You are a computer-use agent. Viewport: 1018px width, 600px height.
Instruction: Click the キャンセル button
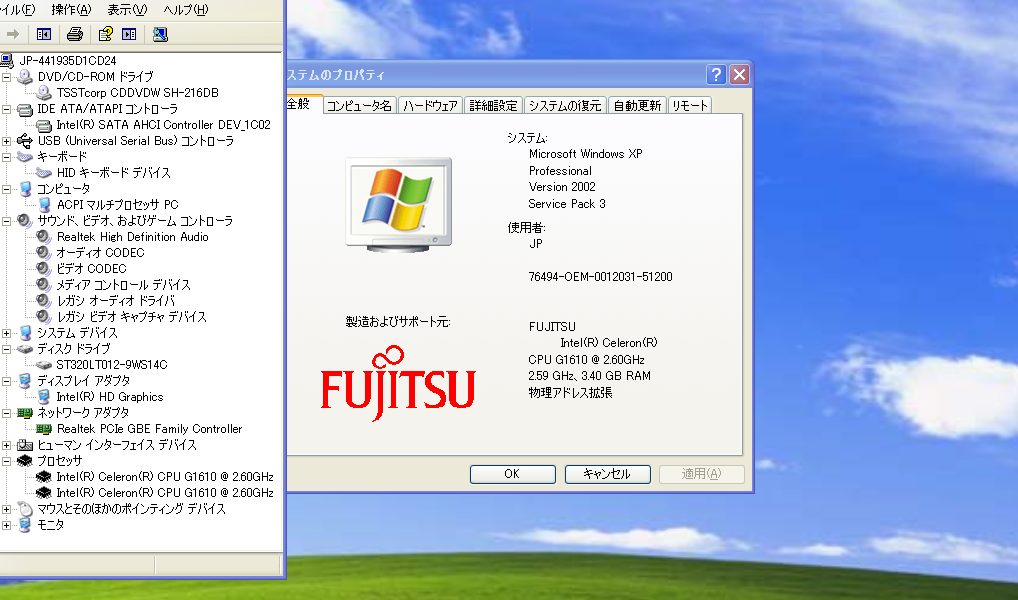(607, 474)
